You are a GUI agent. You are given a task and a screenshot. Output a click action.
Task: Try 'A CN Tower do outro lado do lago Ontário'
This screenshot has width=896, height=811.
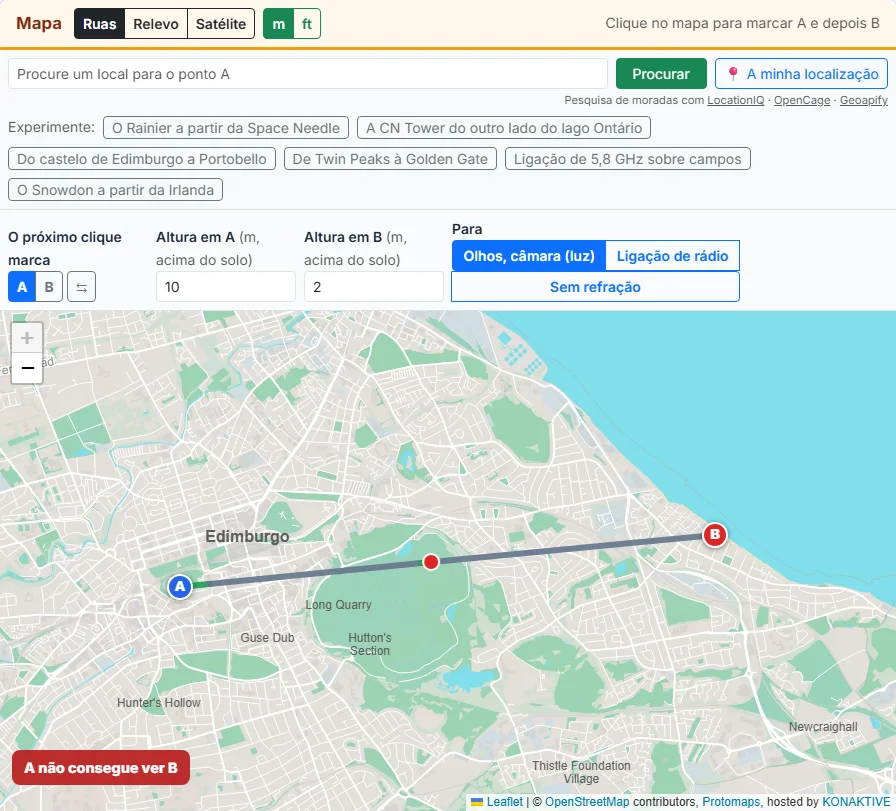coord(504,128)
